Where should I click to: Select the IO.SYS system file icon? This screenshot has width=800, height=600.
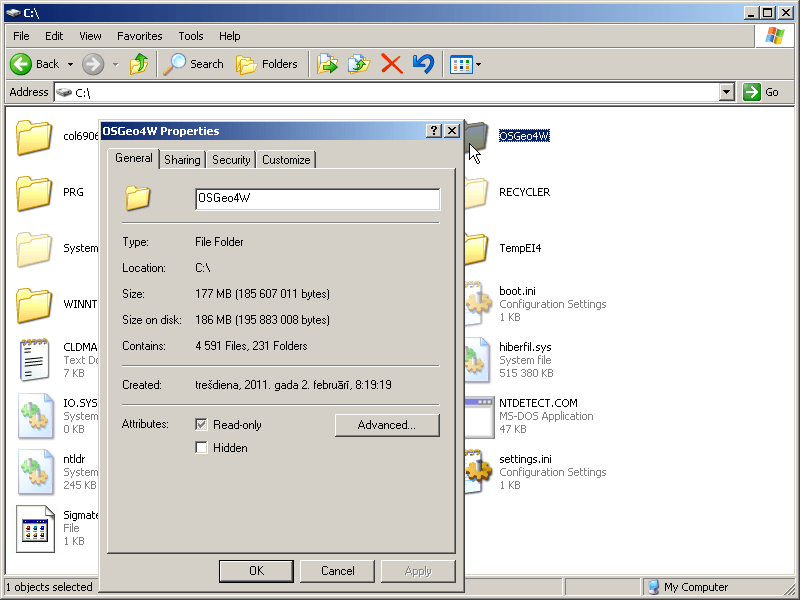pyautogui.click(x=35, y=416)
